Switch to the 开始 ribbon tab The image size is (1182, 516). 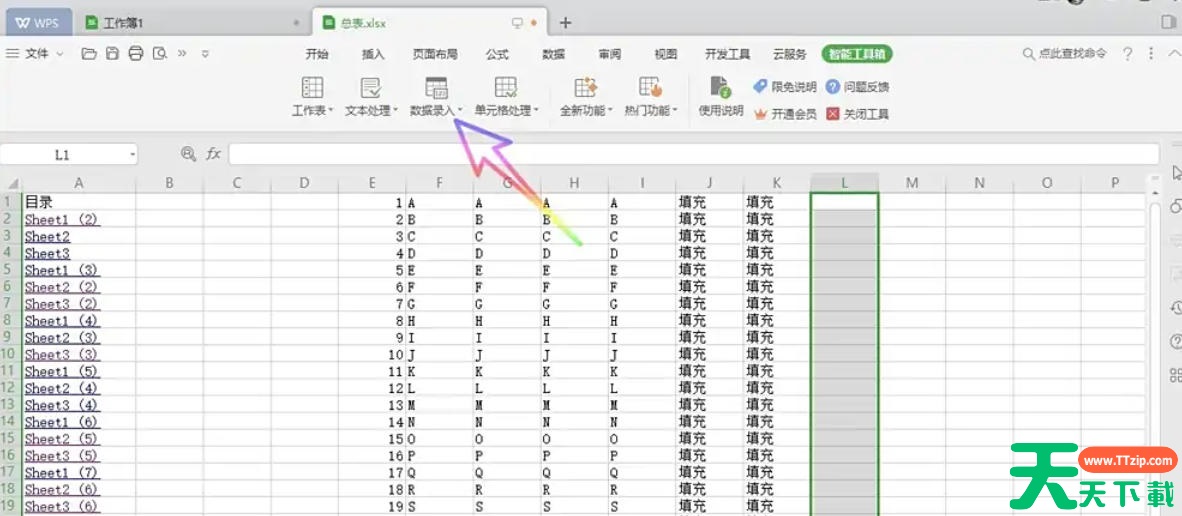(317, 54)
